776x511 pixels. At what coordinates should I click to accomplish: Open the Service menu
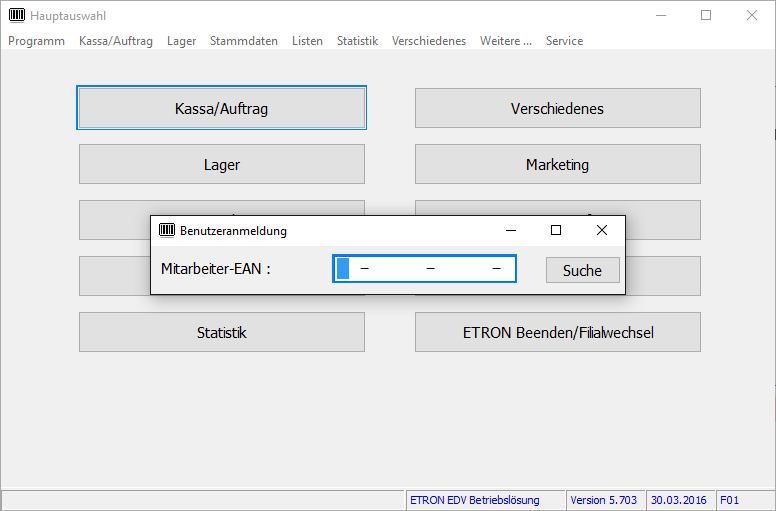[x=564, y=41]
